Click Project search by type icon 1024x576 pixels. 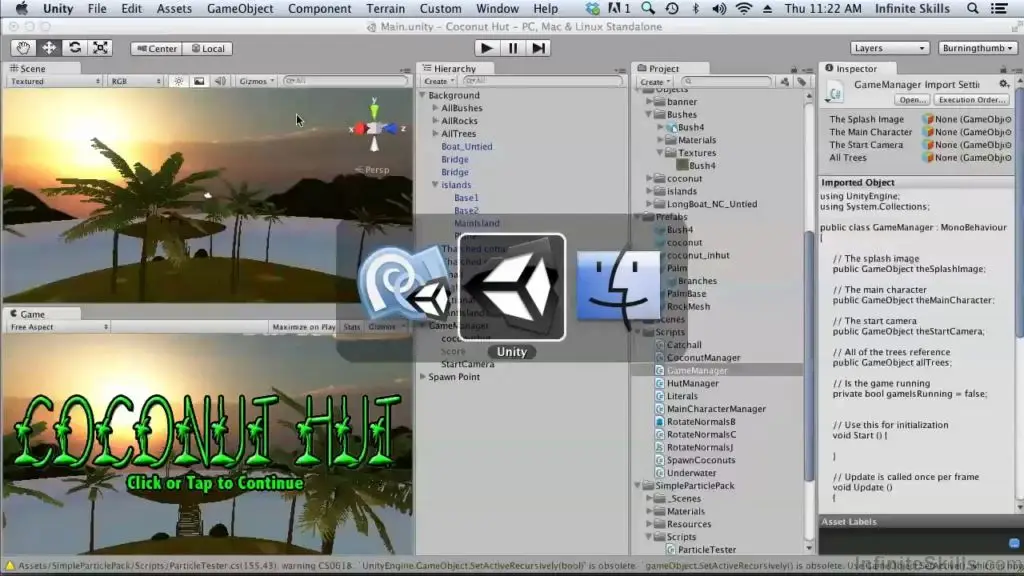(784, 82)
